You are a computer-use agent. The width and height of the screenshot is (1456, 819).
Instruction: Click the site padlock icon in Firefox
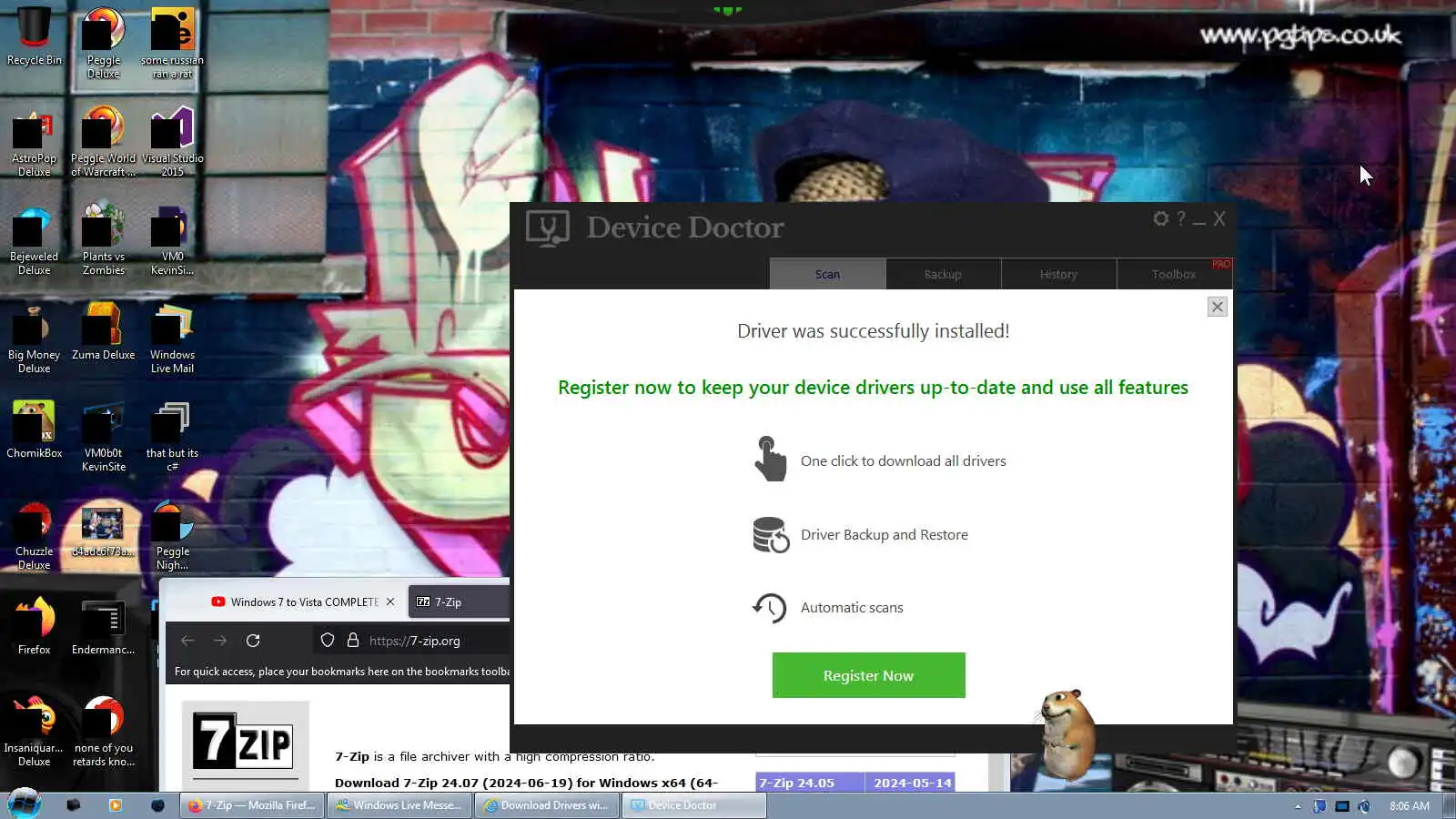[x=353, y=641]
